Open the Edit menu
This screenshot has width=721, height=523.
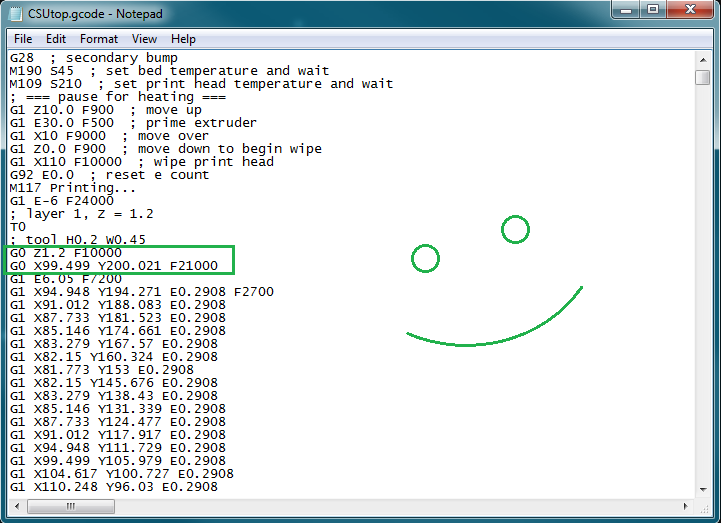56,39
